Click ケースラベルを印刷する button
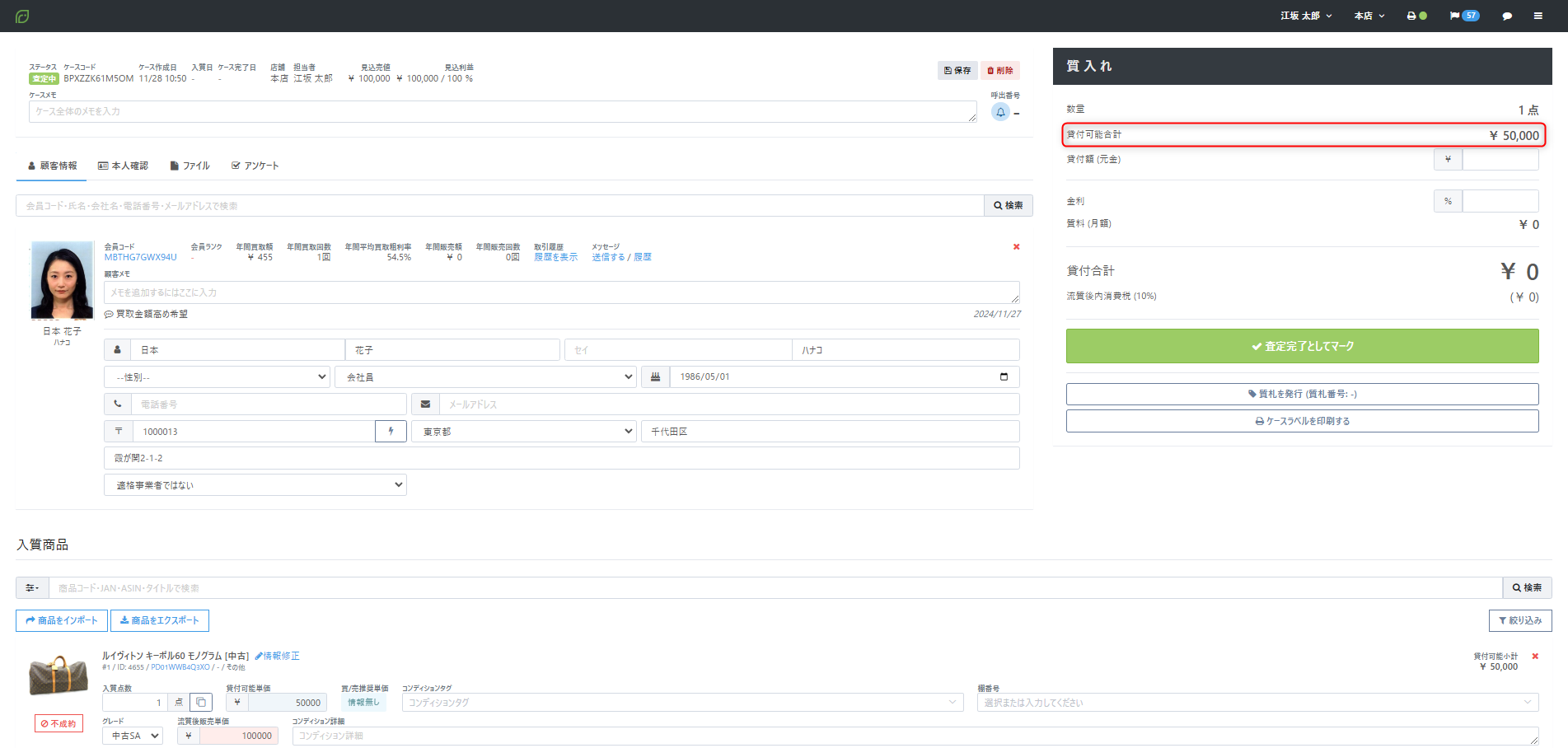 (1302, 421)
